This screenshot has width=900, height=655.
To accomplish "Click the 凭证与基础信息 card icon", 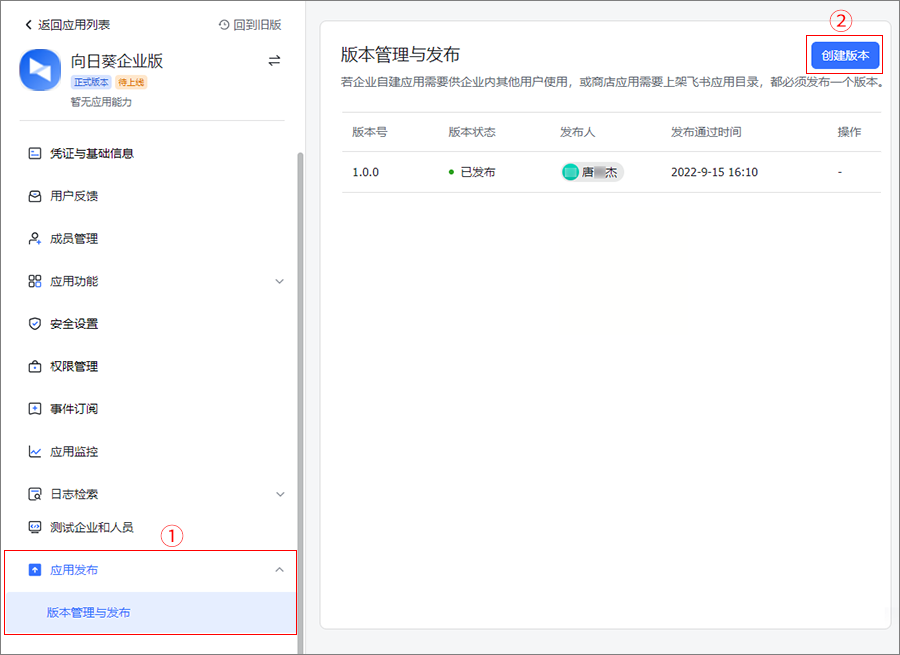I will click(x=35, y=154).
